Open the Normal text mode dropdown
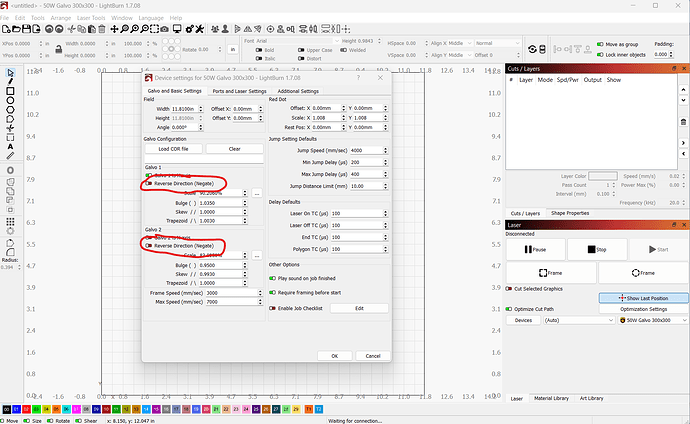The width and height of the screenshot is (690, 424). (x=497, y=43)
